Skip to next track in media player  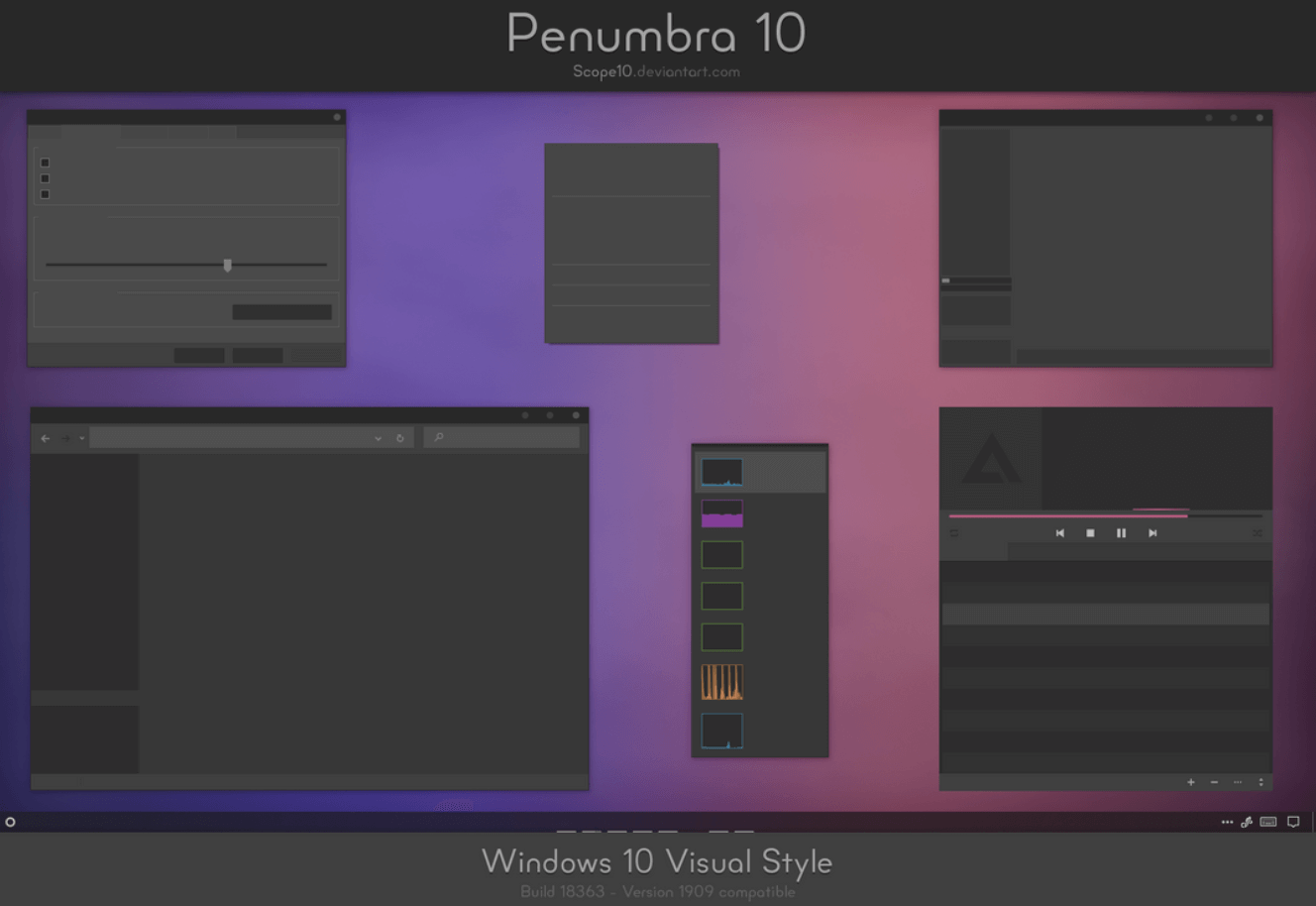coord(1152,533)
